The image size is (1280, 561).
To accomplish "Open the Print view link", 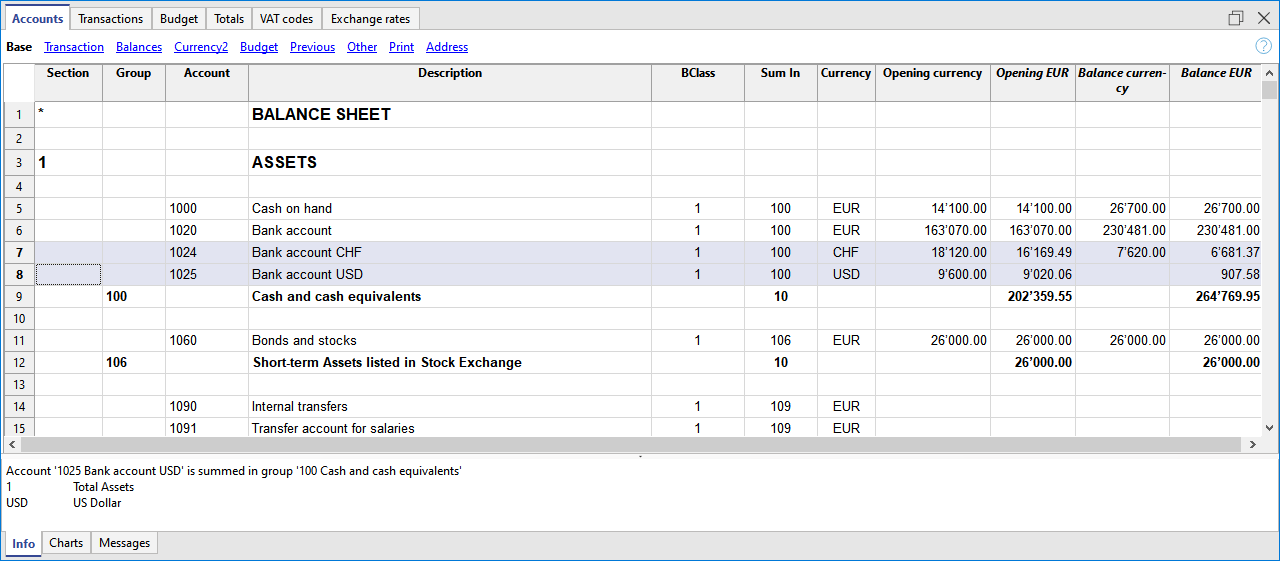I will 401,47.
